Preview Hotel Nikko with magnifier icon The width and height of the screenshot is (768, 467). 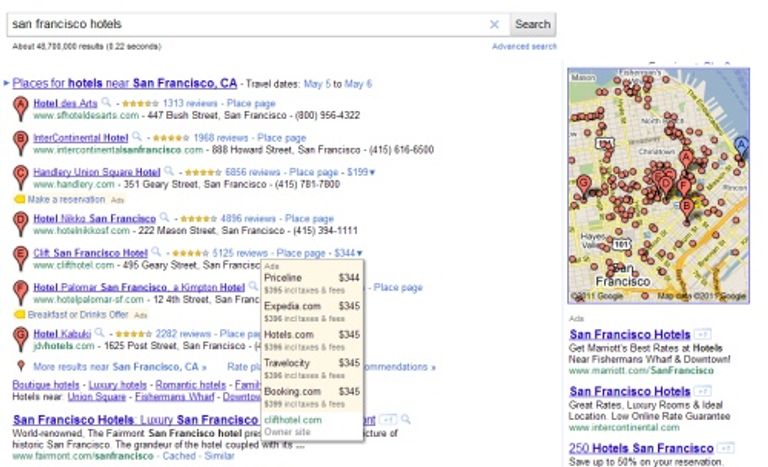pos(165,218)
